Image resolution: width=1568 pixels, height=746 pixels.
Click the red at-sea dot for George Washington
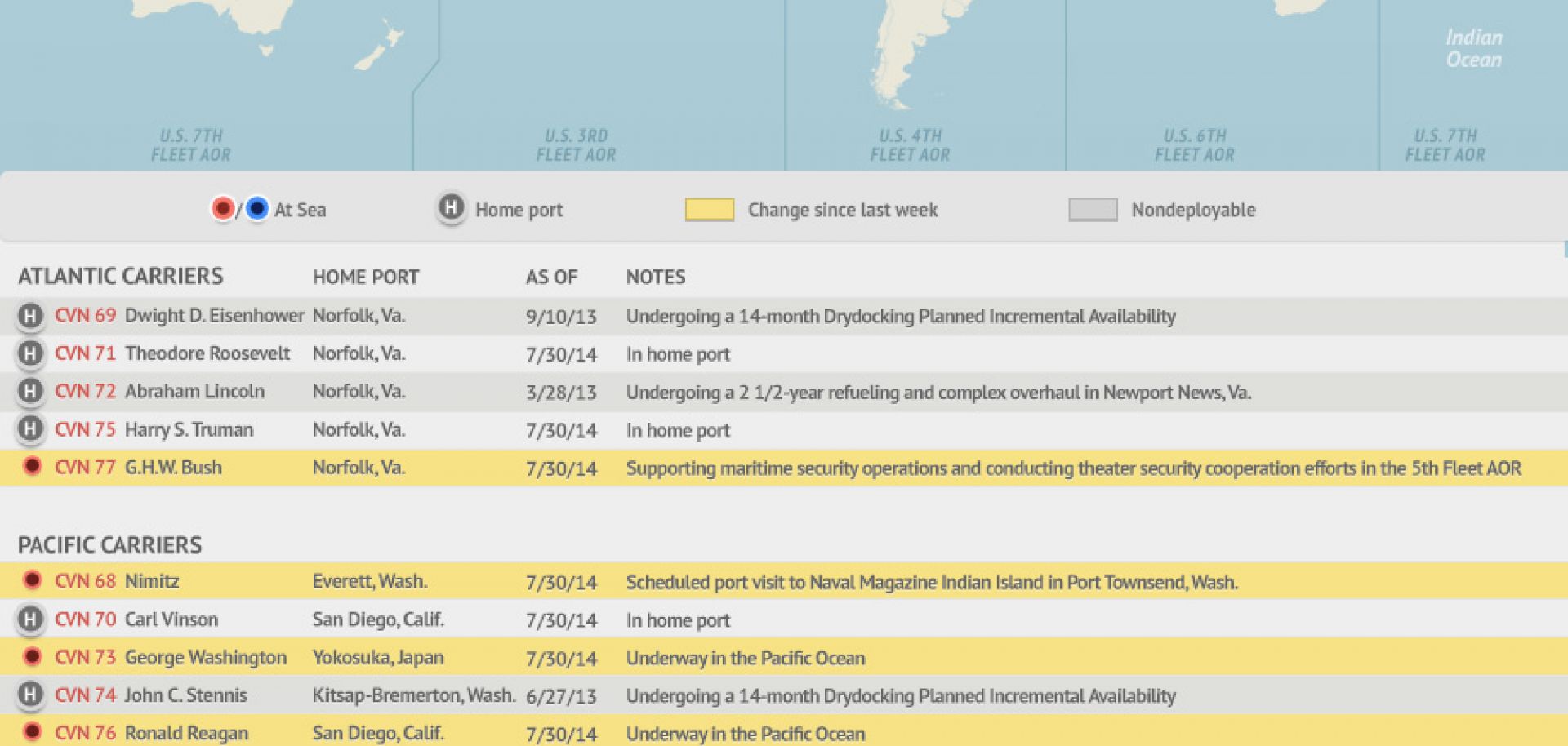32,656
